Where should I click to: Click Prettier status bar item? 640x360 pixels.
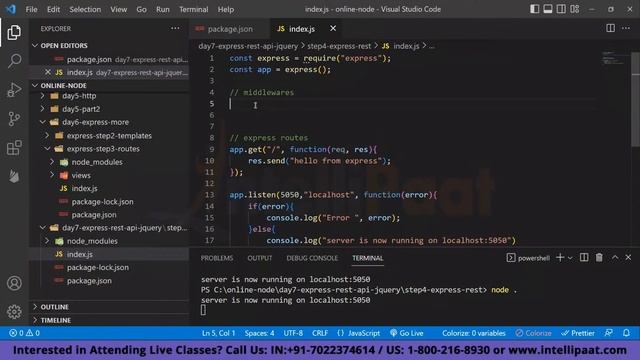pyautogui.click(x=578, y=333)
